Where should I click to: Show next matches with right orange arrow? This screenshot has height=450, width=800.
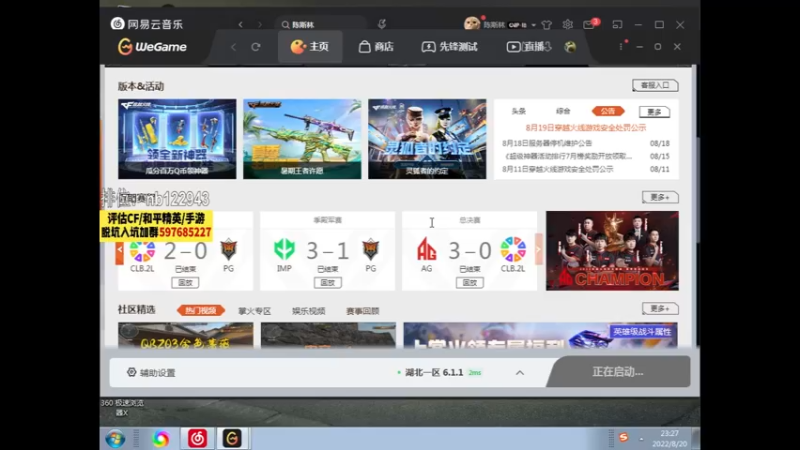point(538,249)
